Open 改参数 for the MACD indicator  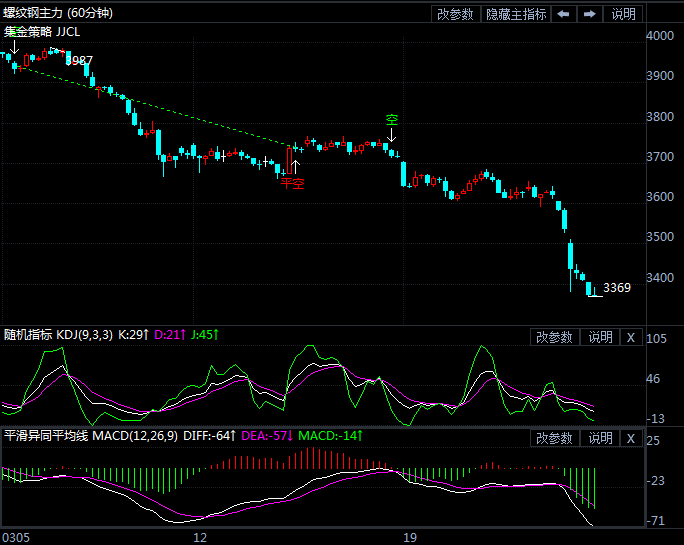[554, 438]
